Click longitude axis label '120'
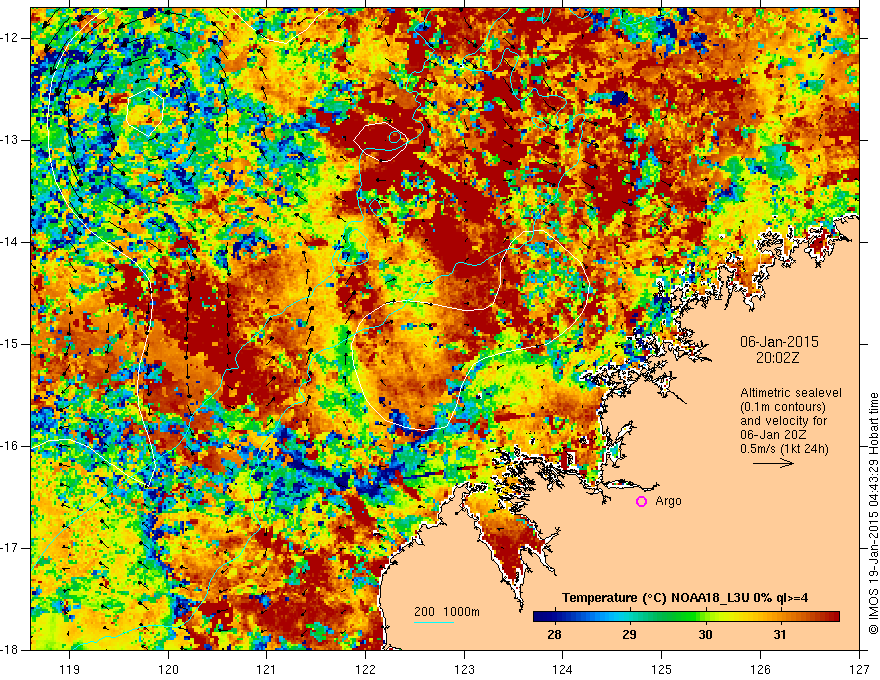880x680 pixels. tap(168, 669)
